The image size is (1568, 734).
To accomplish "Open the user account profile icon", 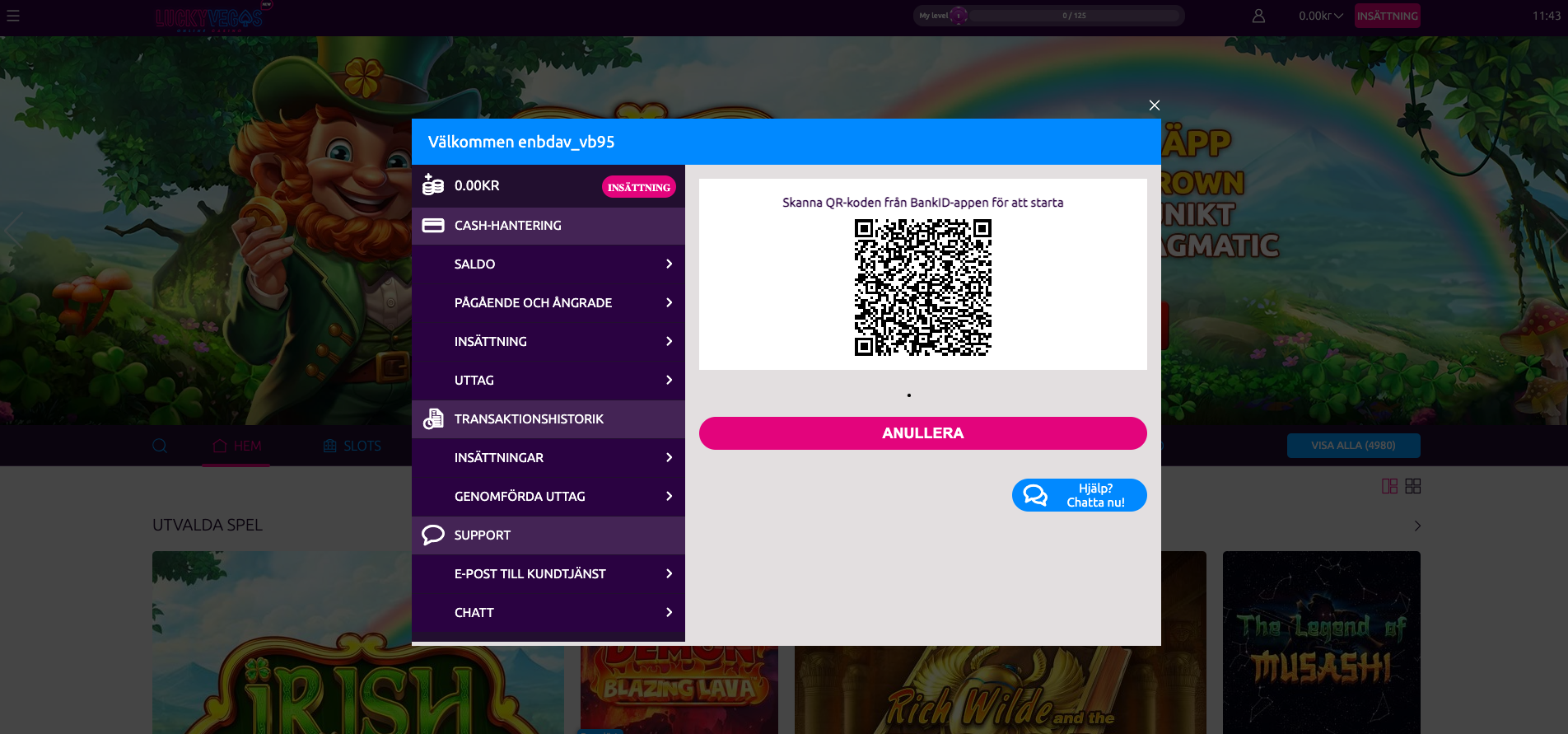I will [x=1258, y=16].
